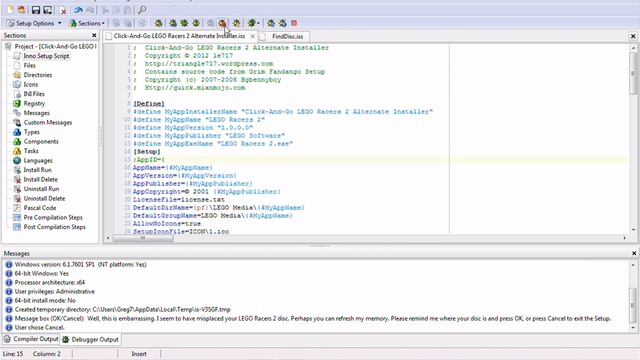Open the Uninstall Delete section

(x=44, y=198)
